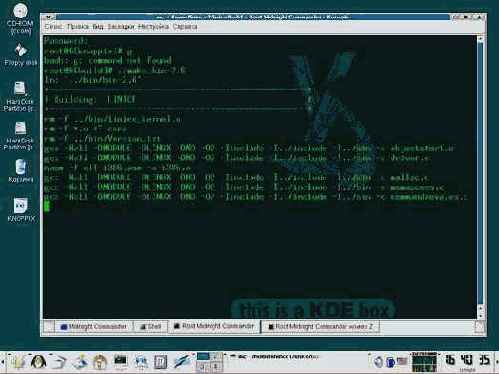Image resolution: width=499 pixels, height=374 pixels.
Task: Open the Настройка menu
Action: tap(153, 26)
